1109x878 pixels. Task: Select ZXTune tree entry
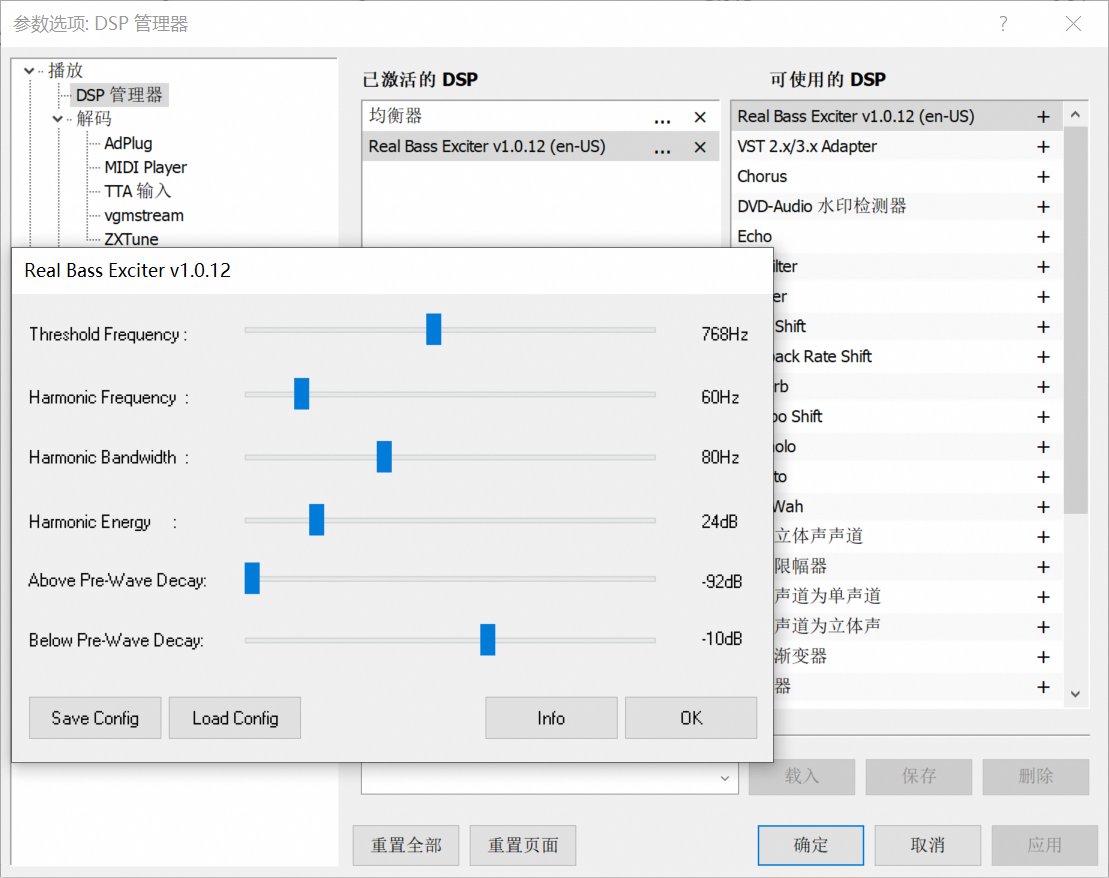coord(131,239)
